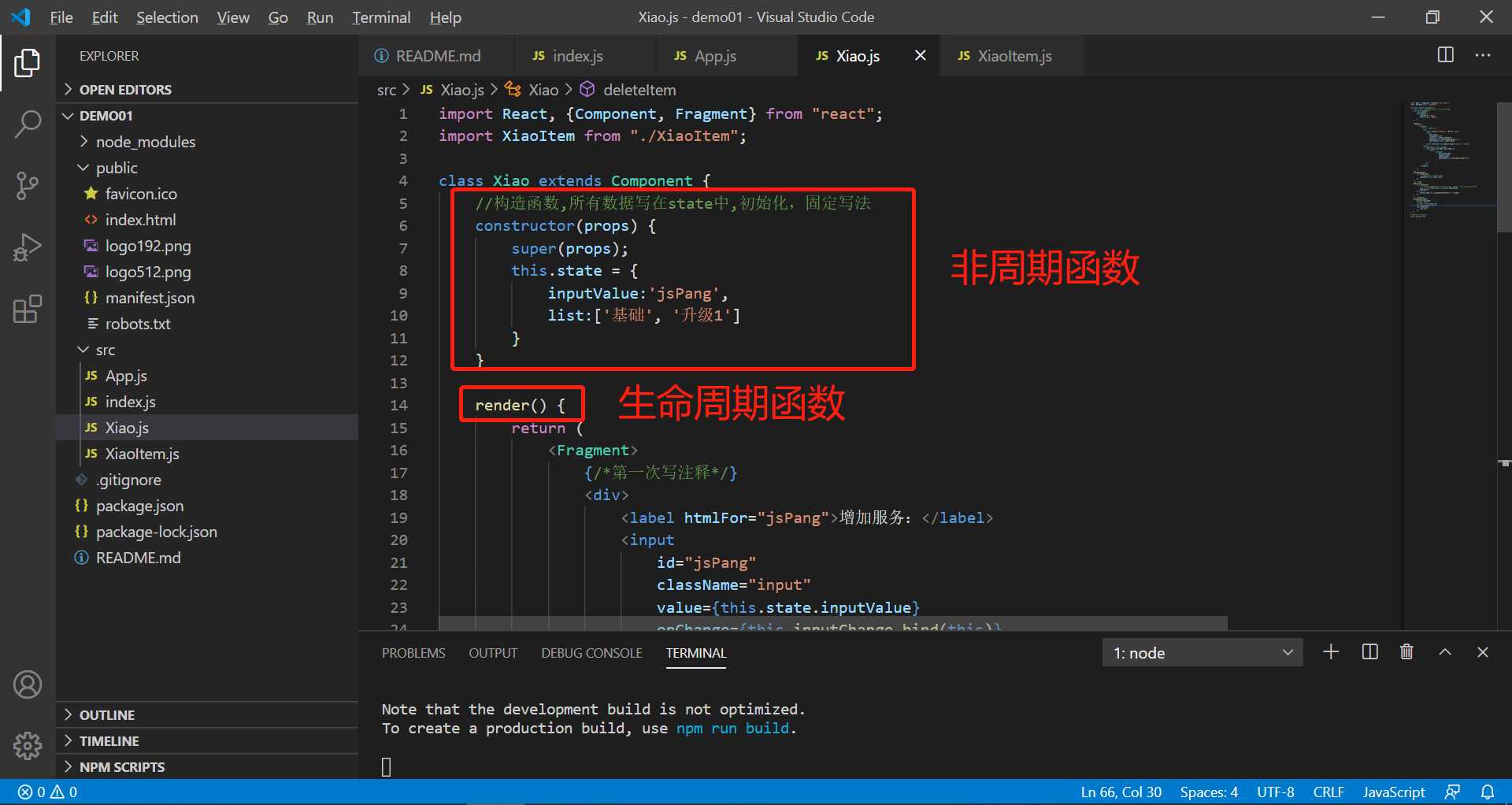1512x805 pixels.
Task: Click the UTF-8 encoding status item
Action: click(1276, 792)
